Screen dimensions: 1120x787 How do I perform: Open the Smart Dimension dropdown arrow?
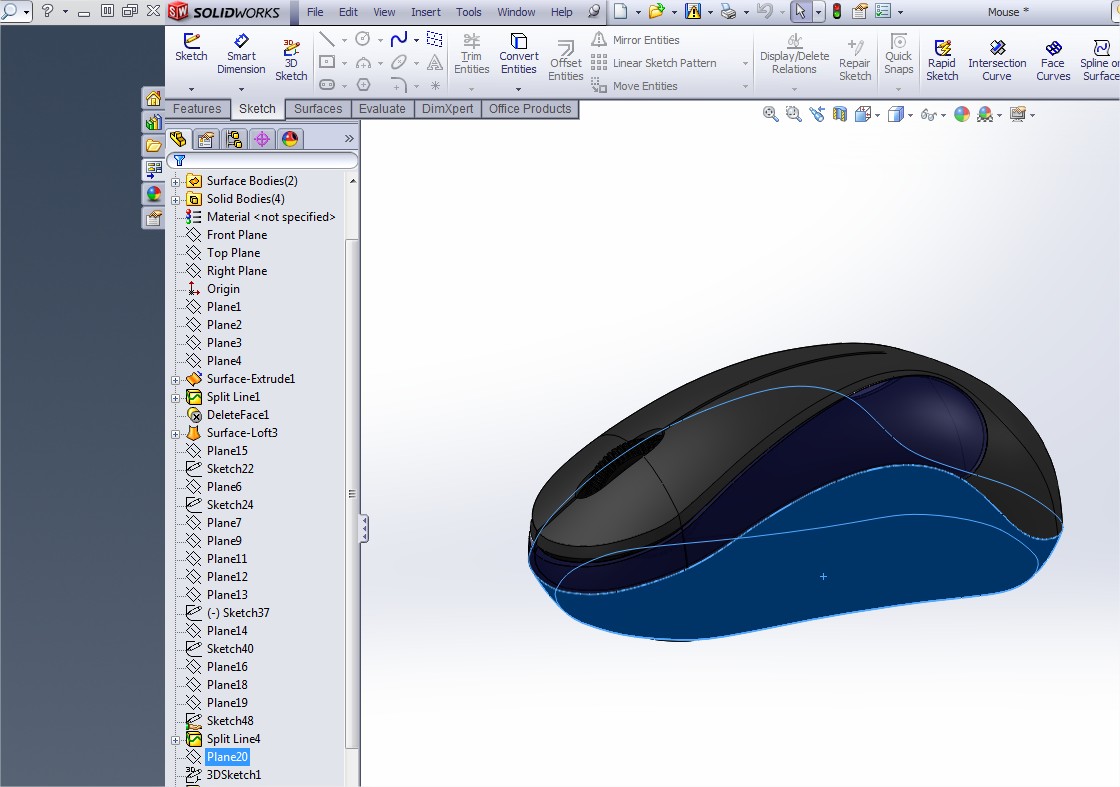(x=241, y=89)
